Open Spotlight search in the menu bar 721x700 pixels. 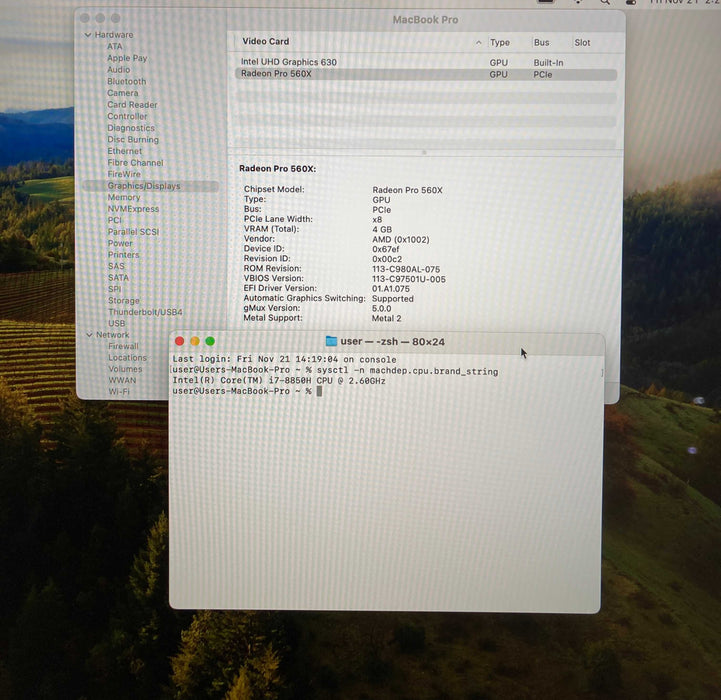click(x=605, y=2)
